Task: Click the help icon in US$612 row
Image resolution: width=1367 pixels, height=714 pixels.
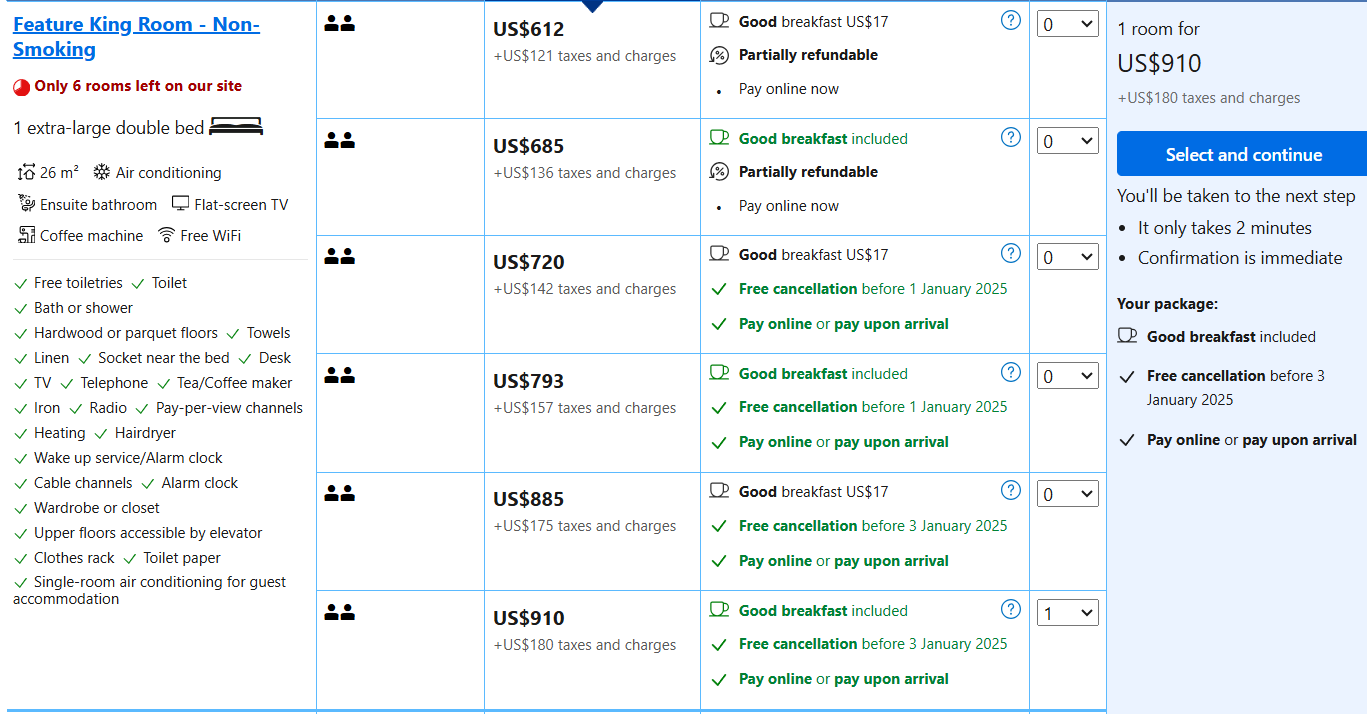Action: point(1011,20)
